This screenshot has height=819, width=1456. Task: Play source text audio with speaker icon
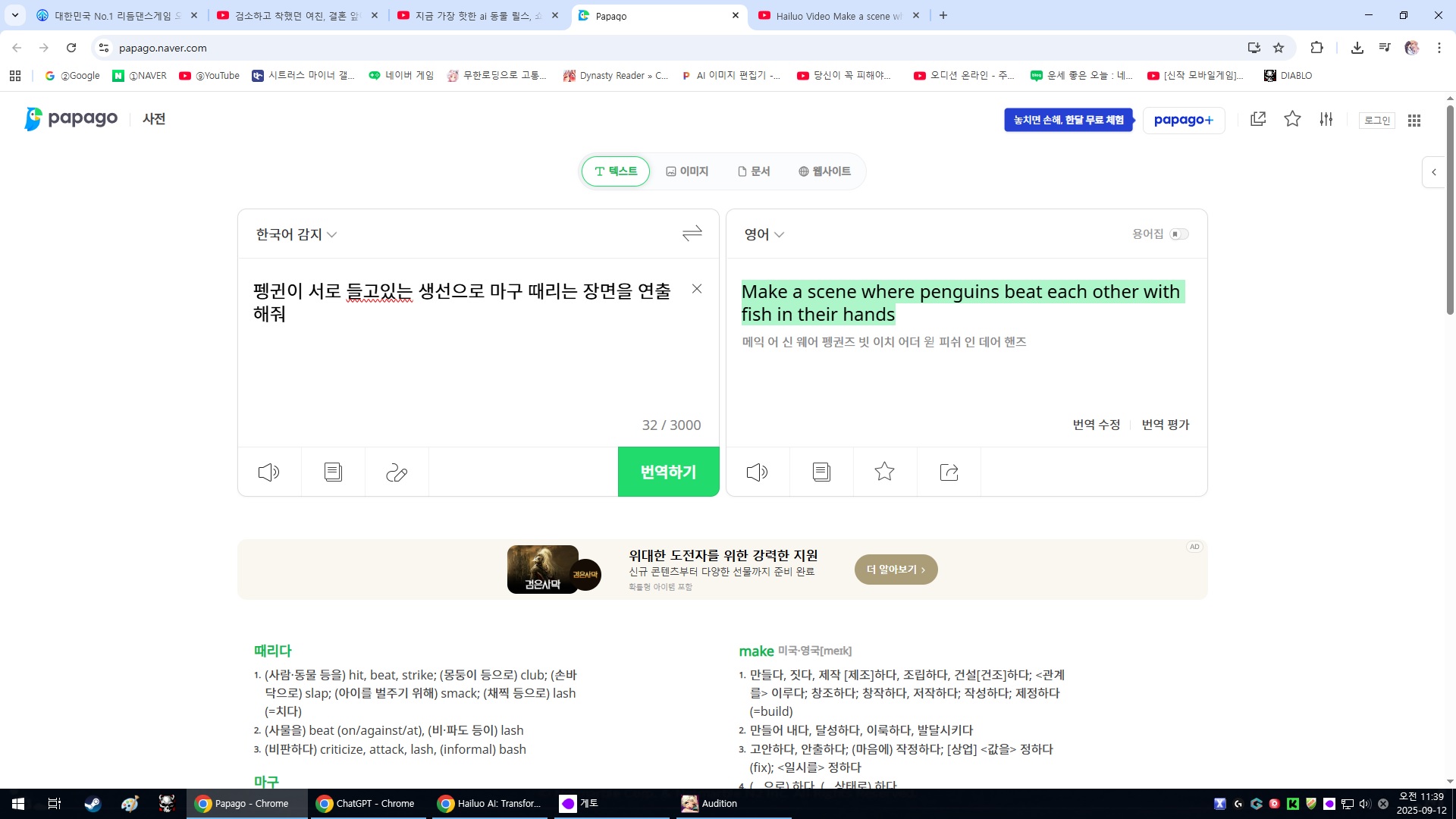(268, 472)
